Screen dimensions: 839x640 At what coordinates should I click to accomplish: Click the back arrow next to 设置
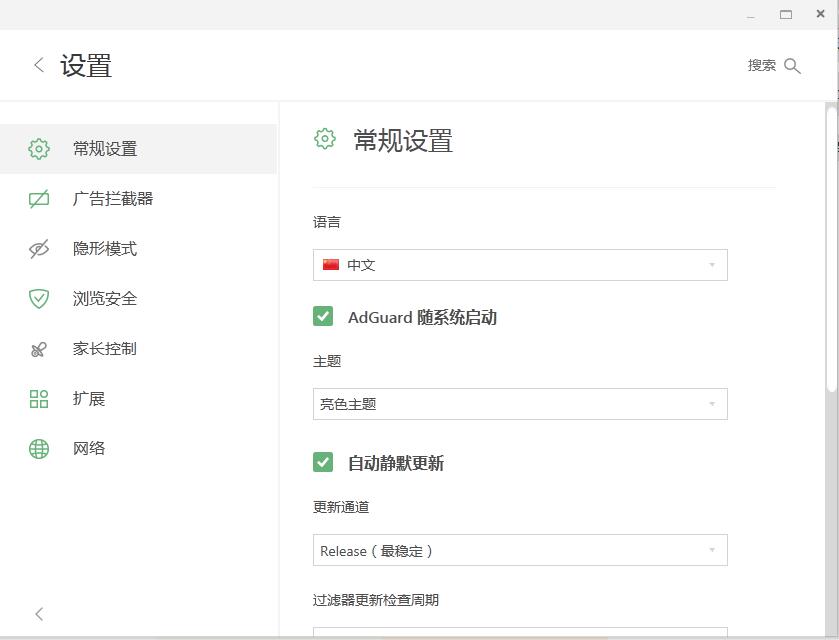pyautogui.click(x=39, y=65)
